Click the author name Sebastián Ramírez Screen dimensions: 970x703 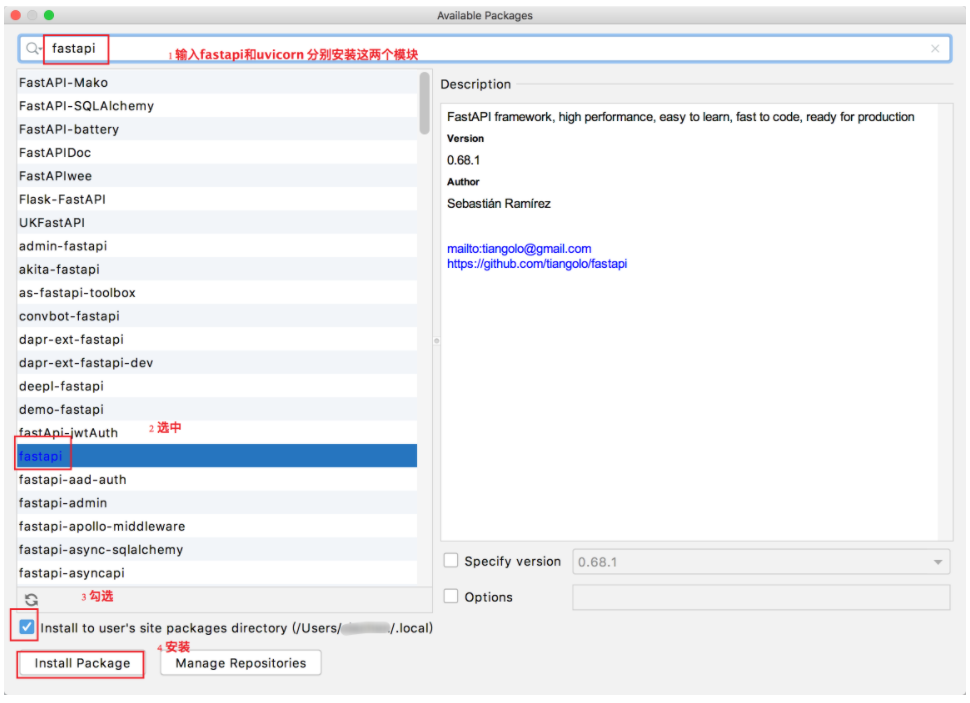499,204
